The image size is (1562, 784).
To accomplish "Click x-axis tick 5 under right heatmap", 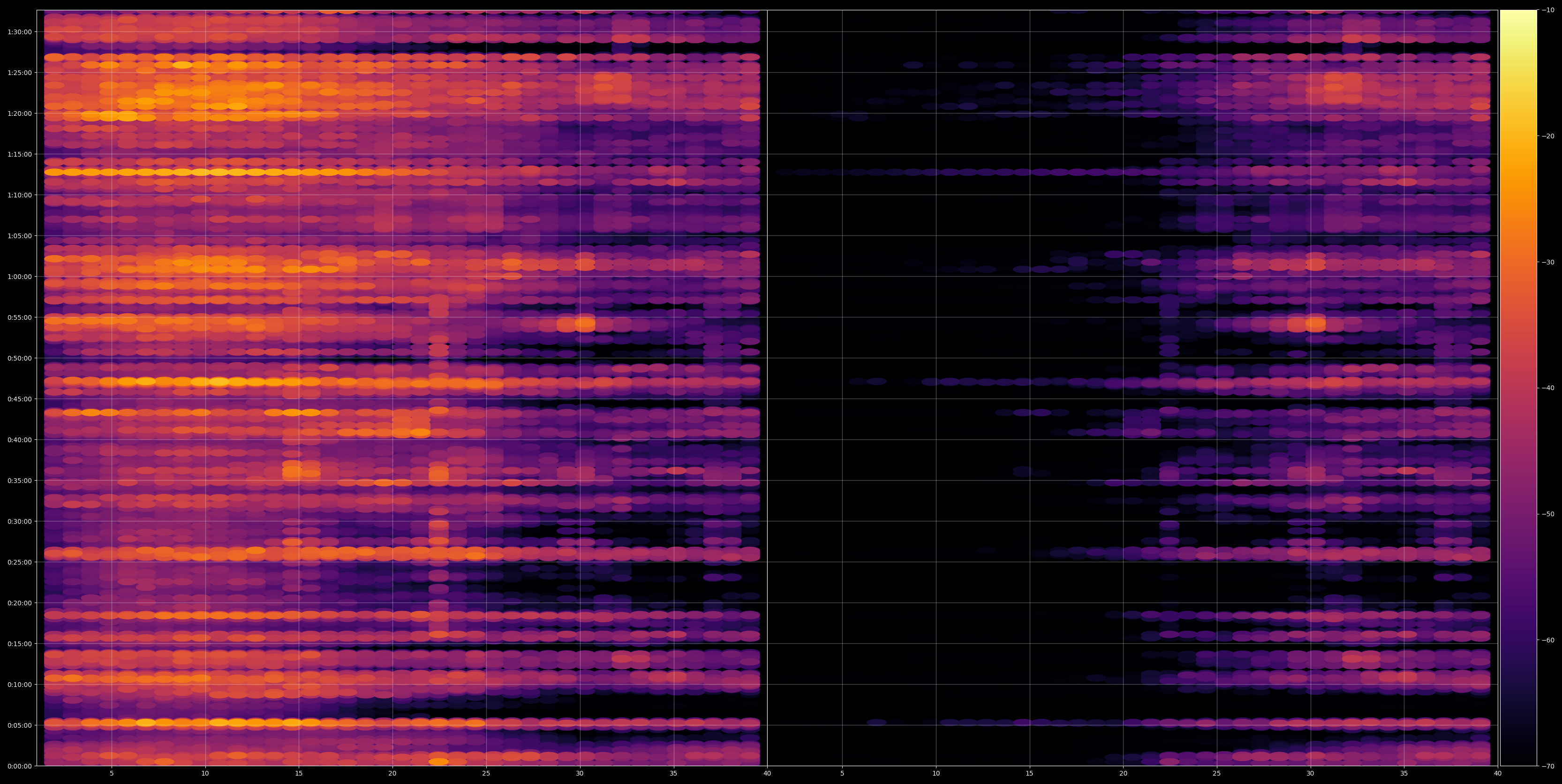I will [x=842, y=774].
